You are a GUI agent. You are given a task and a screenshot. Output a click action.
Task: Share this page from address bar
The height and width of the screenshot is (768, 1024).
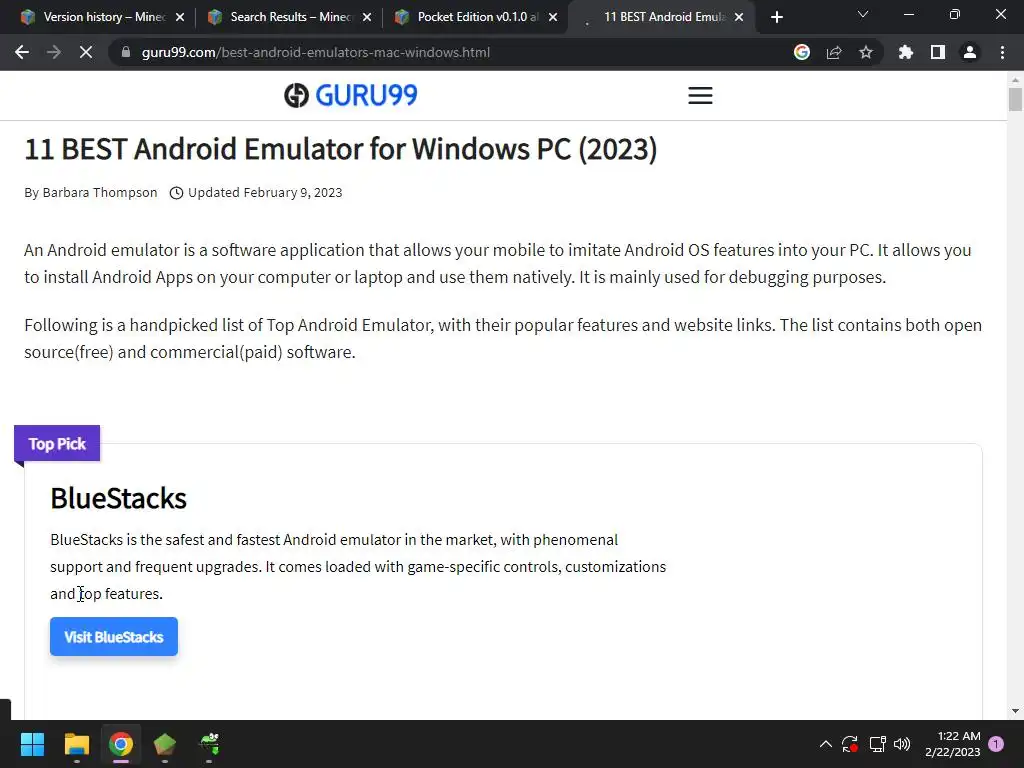point(834,52)
